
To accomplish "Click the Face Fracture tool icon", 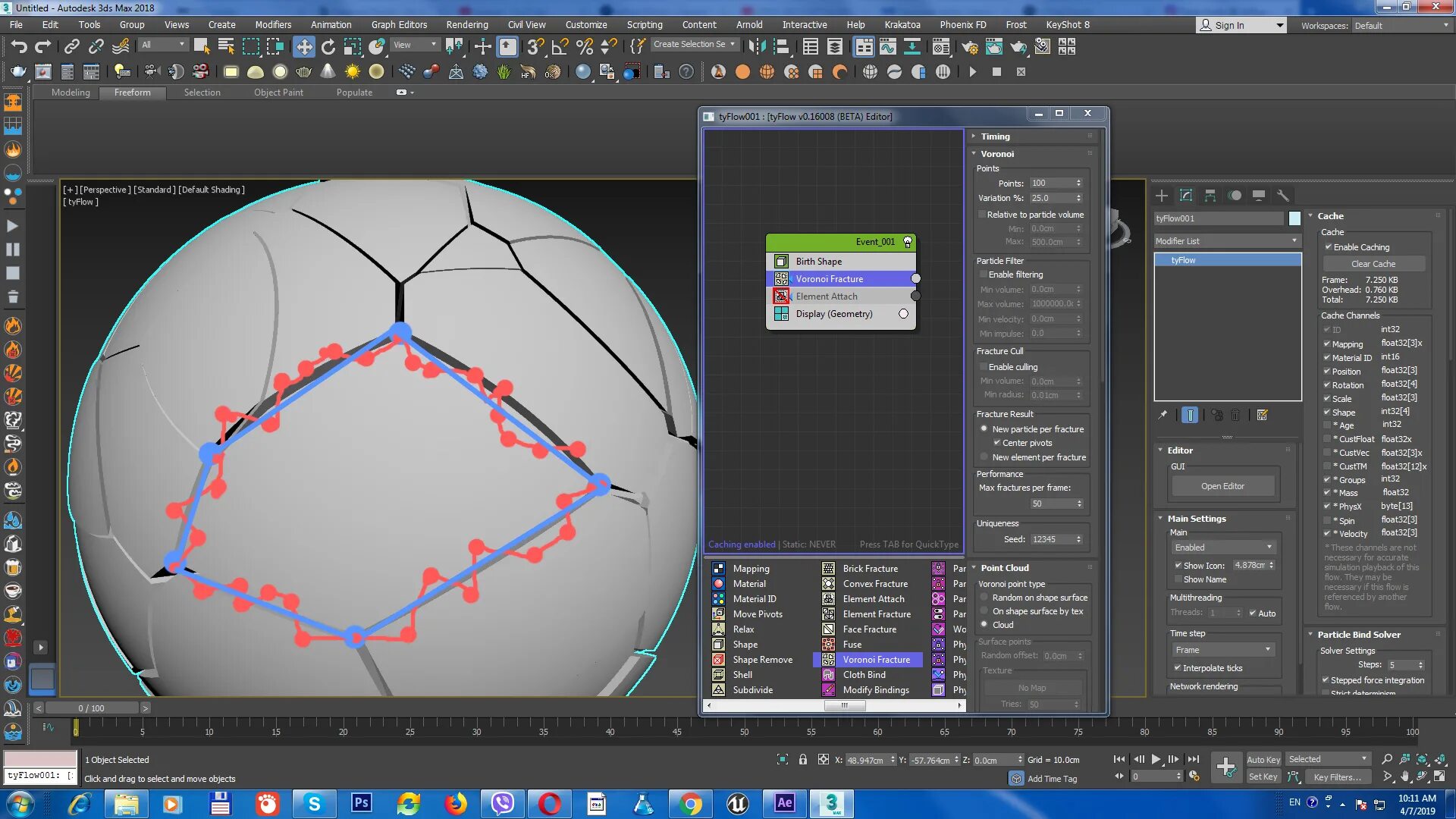I will point(828,629).
